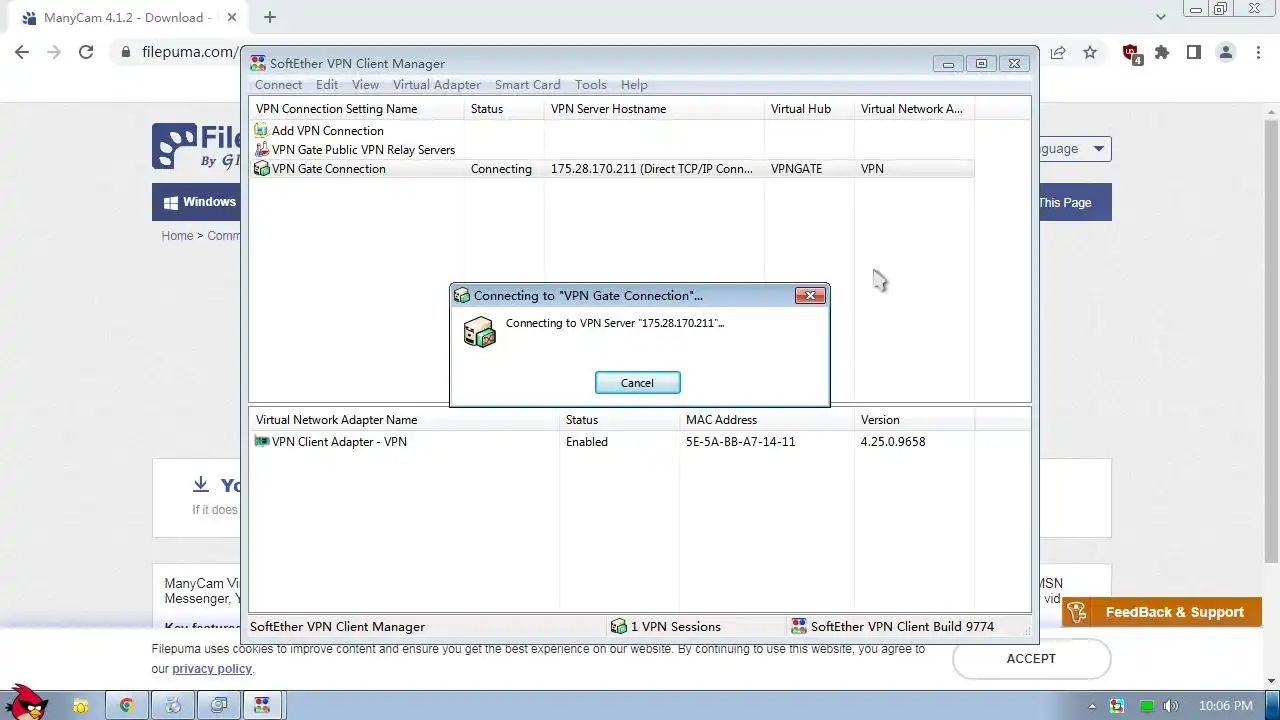
Task: Go back in Chrome browser
Action: (x=22, y=52)
